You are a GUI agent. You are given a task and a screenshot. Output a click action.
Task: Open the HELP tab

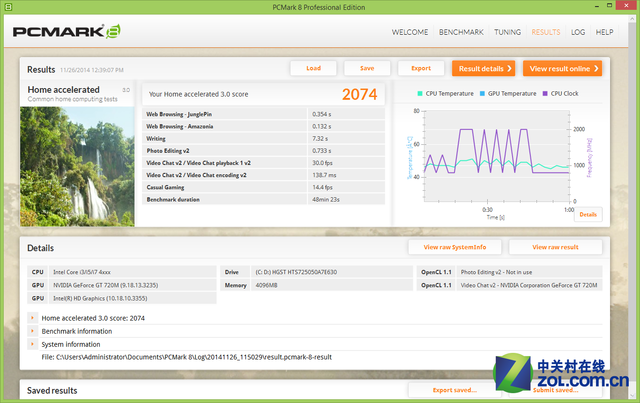click(x=604, y=32)
